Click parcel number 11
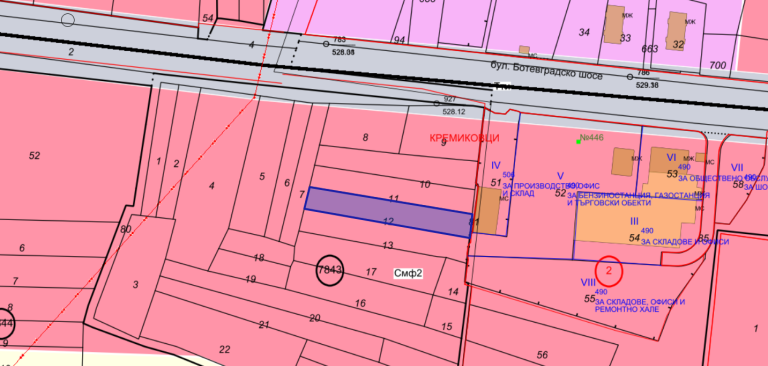Screen dimensions: 768x366 (394, 199)
